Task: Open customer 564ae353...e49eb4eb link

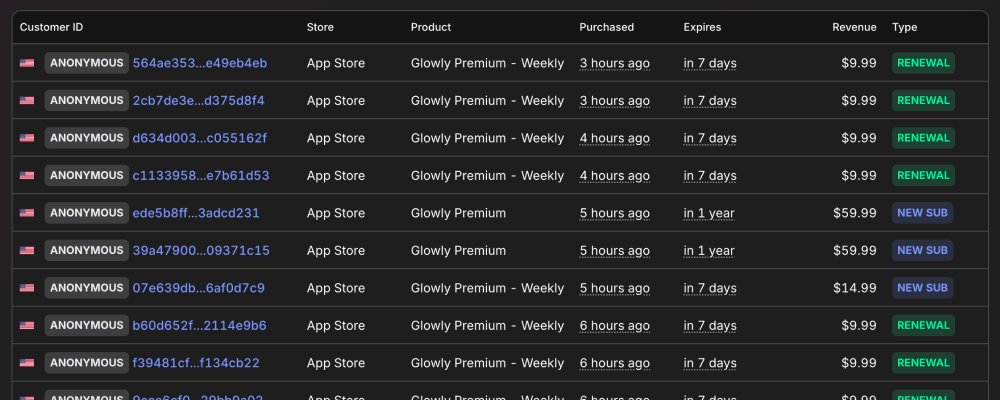Action: [200, 63]
